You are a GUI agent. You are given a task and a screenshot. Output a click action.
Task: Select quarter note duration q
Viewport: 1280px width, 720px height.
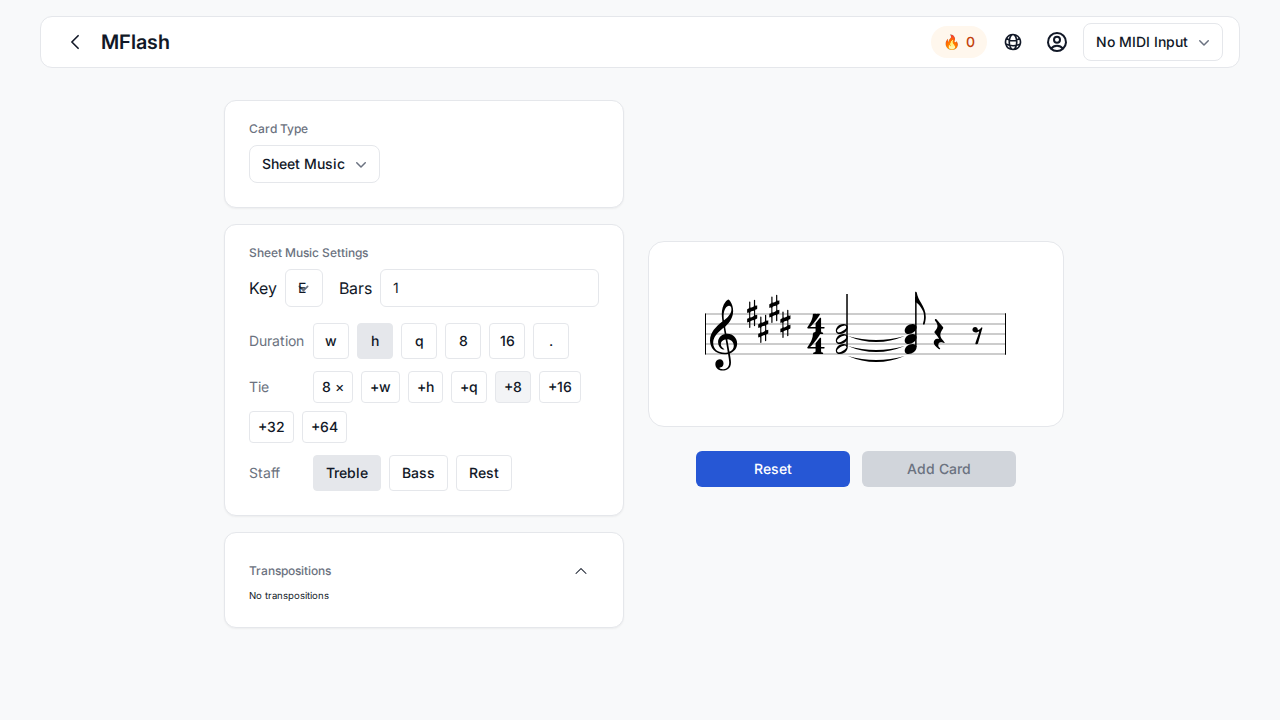(419, 341)
